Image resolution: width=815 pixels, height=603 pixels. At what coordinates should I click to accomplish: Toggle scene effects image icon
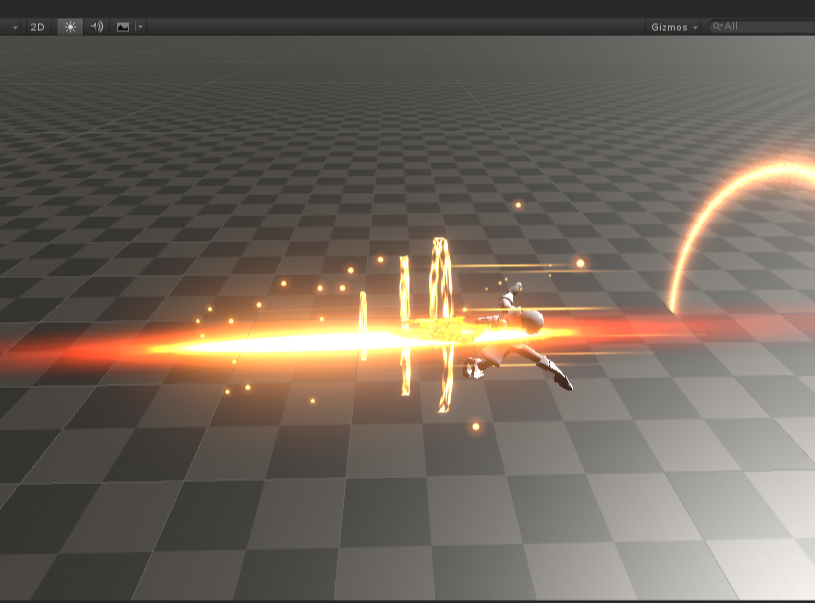pos(123,27)
